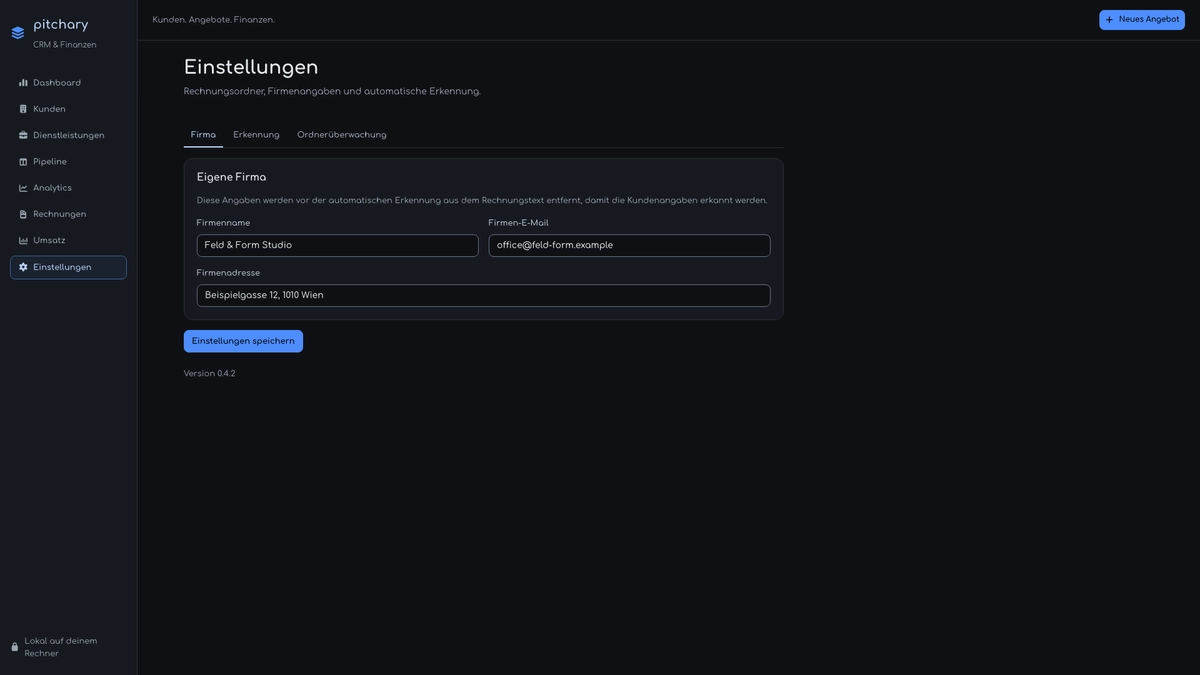Click the Analytics line chart icon

pos(23,188)
